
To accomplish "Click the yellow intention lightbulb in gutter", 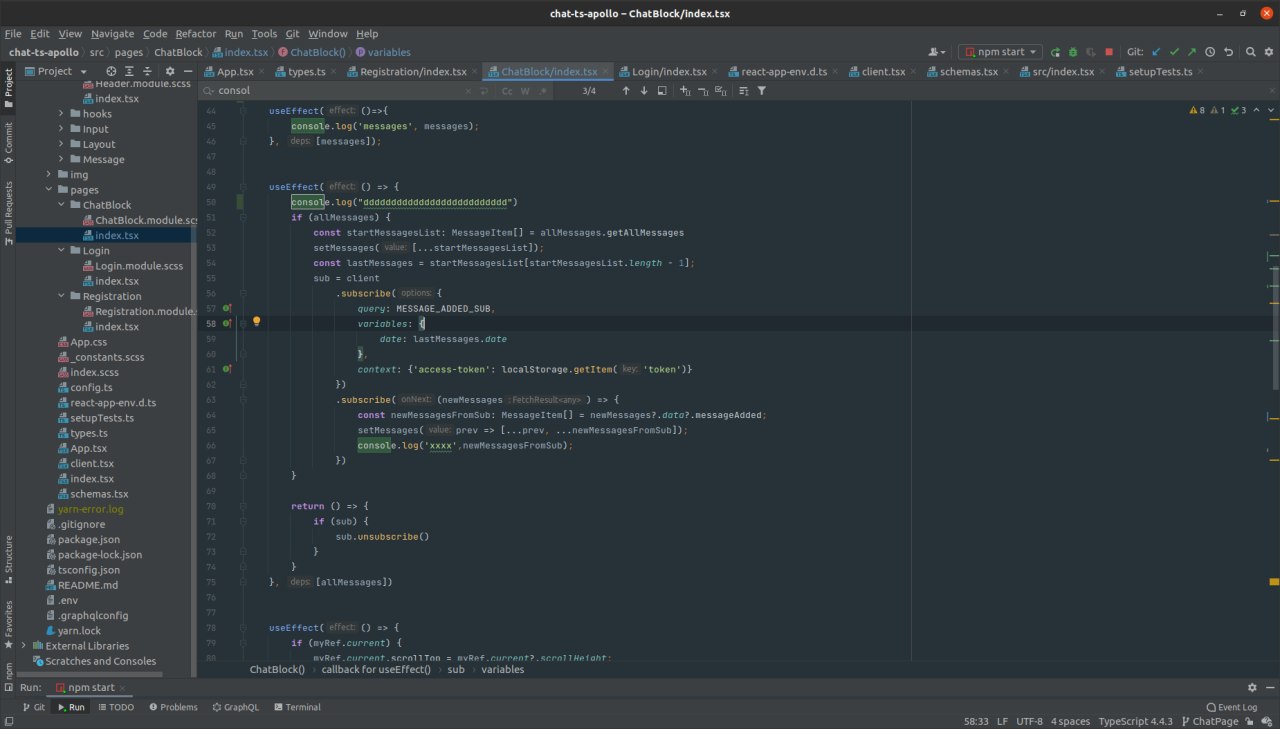I will click(257, 322).
